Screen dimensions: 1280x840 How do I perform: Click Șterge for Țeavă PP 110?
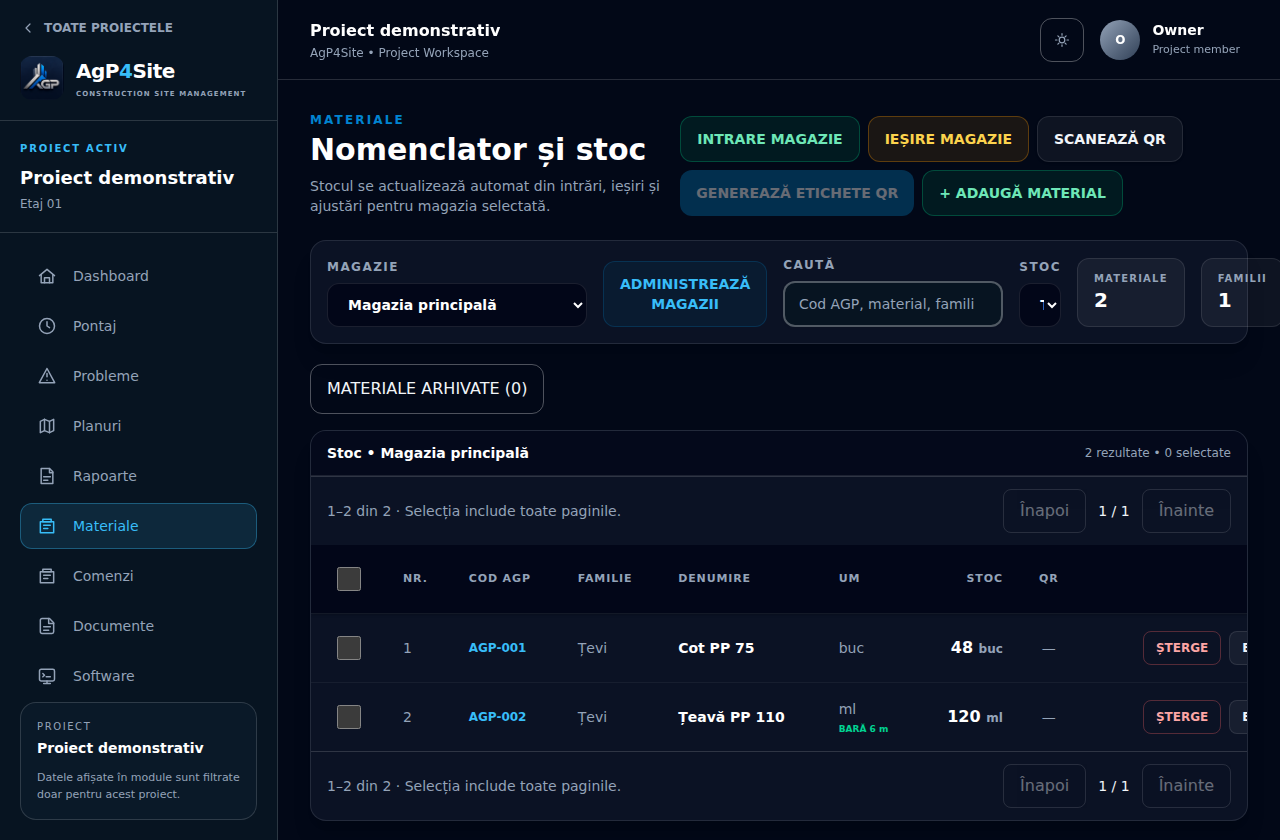click(1182, 717)
